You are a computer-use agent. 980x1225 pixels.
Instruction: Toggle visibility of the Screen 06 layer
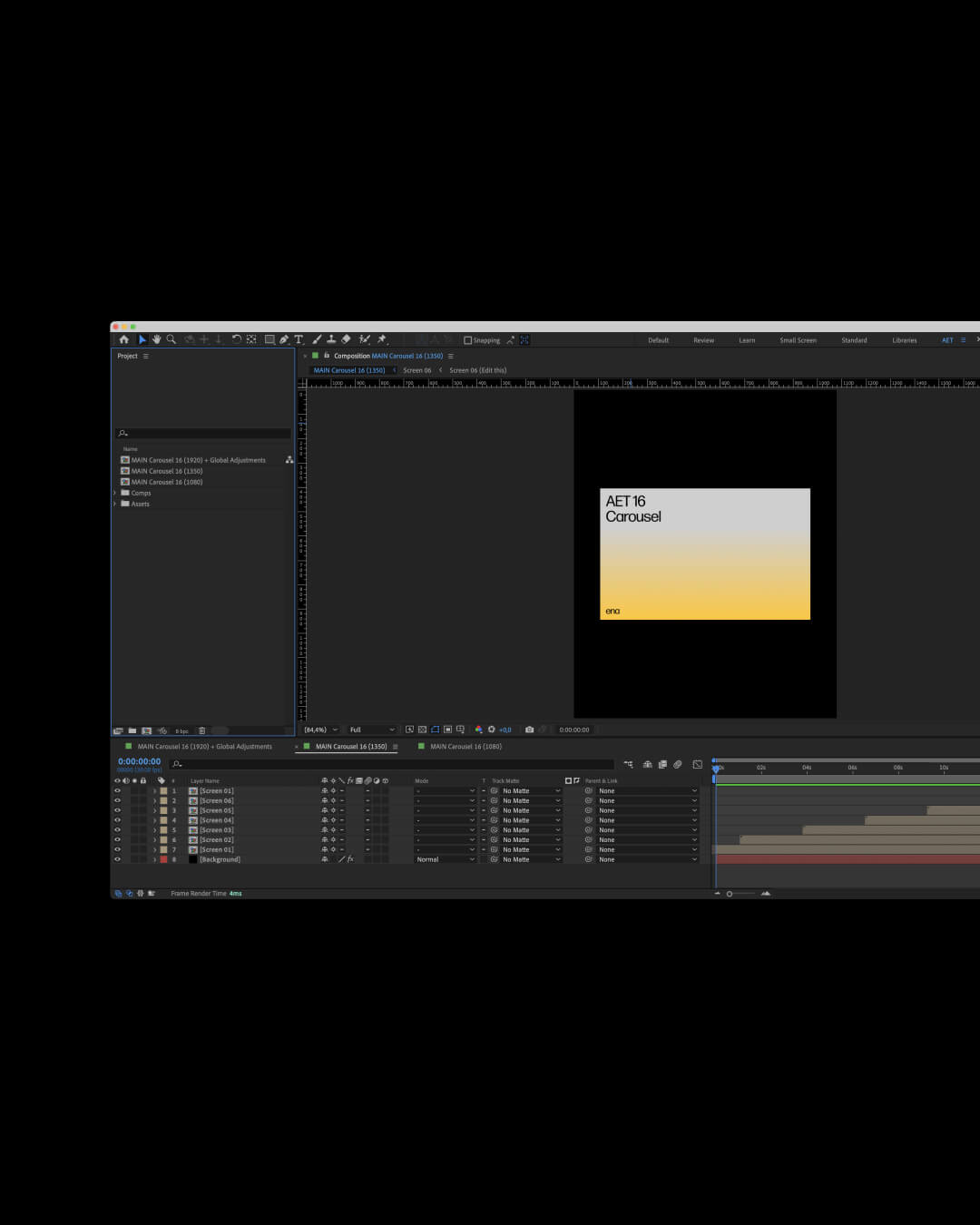[x=117, y=800]
